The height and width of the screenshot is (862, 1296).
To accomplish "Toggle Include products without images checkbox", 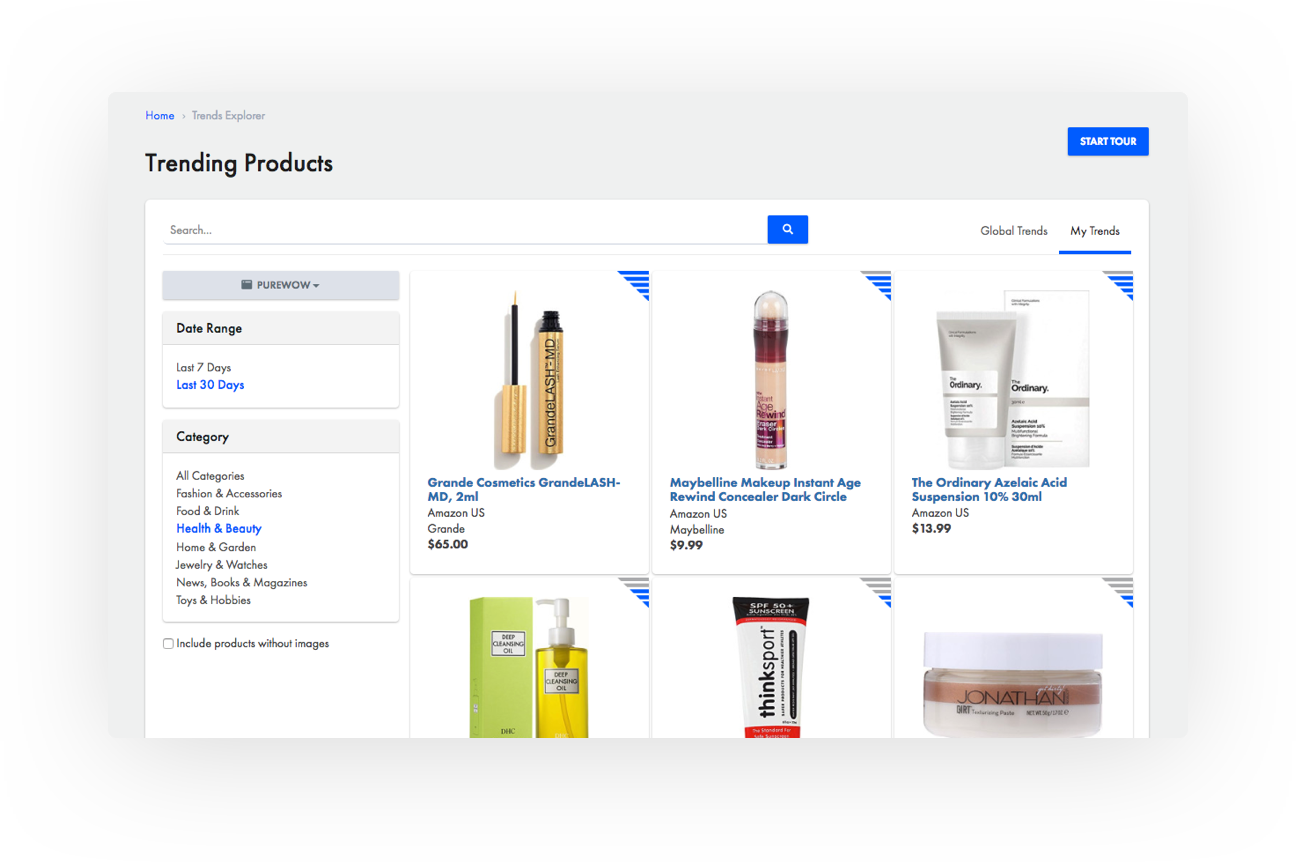I will coord(168,644).
